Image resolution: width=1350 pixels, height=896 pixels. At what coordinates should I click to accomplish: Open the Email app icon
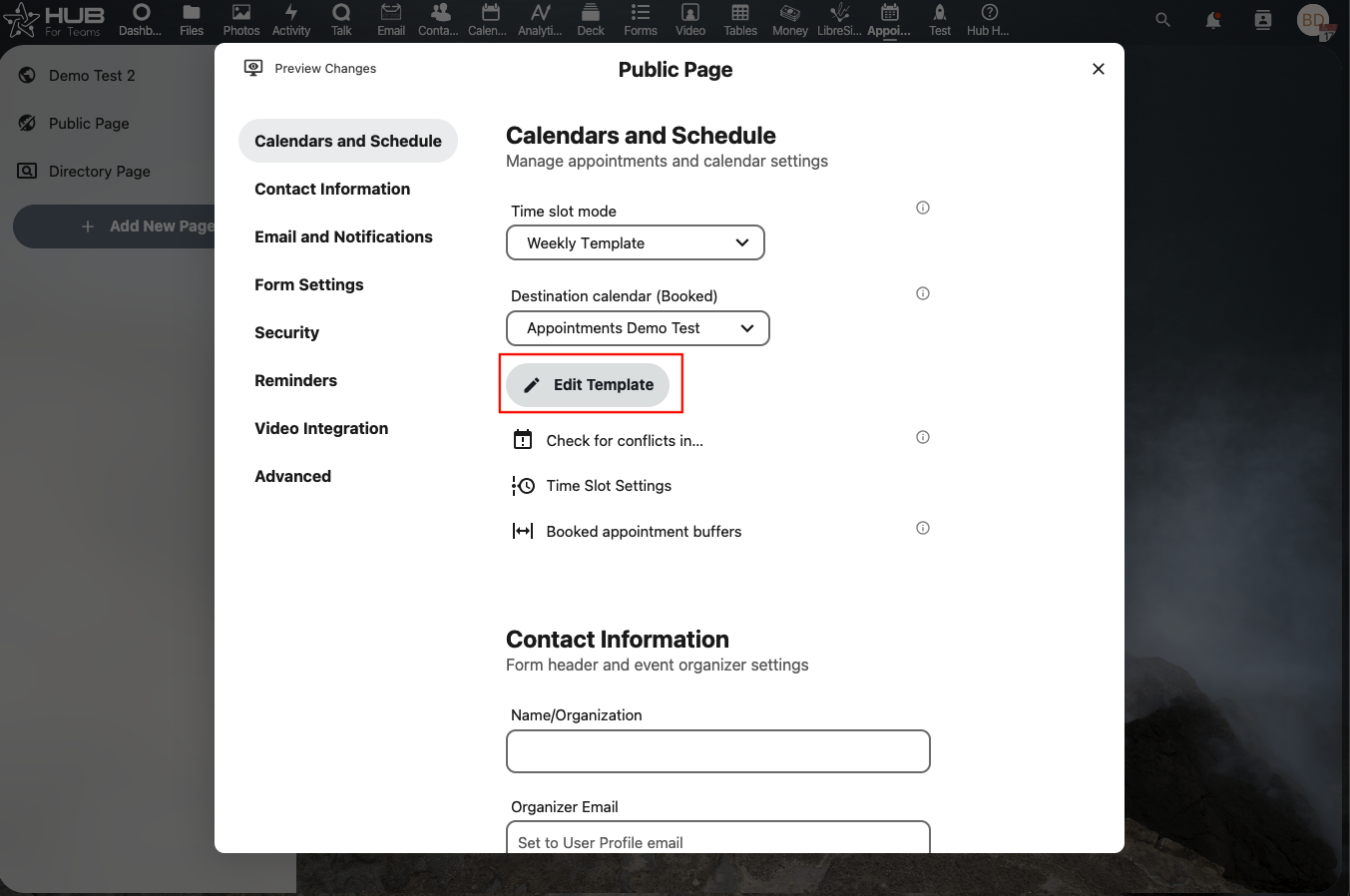pyautogui.click(x=391, y=20)
